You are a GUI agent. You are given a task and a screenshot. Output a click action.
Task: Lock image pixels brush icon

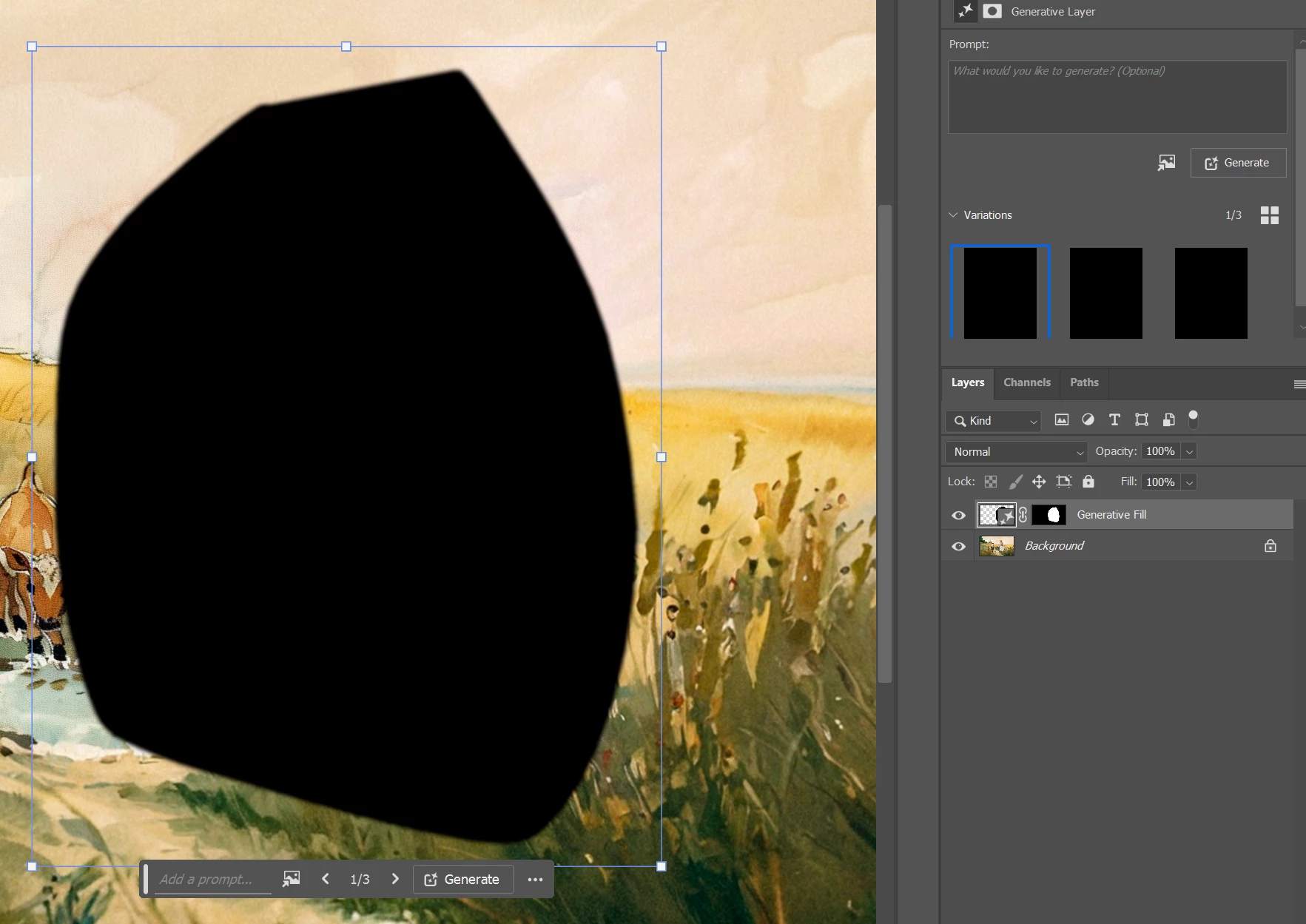click(1016, 482)
